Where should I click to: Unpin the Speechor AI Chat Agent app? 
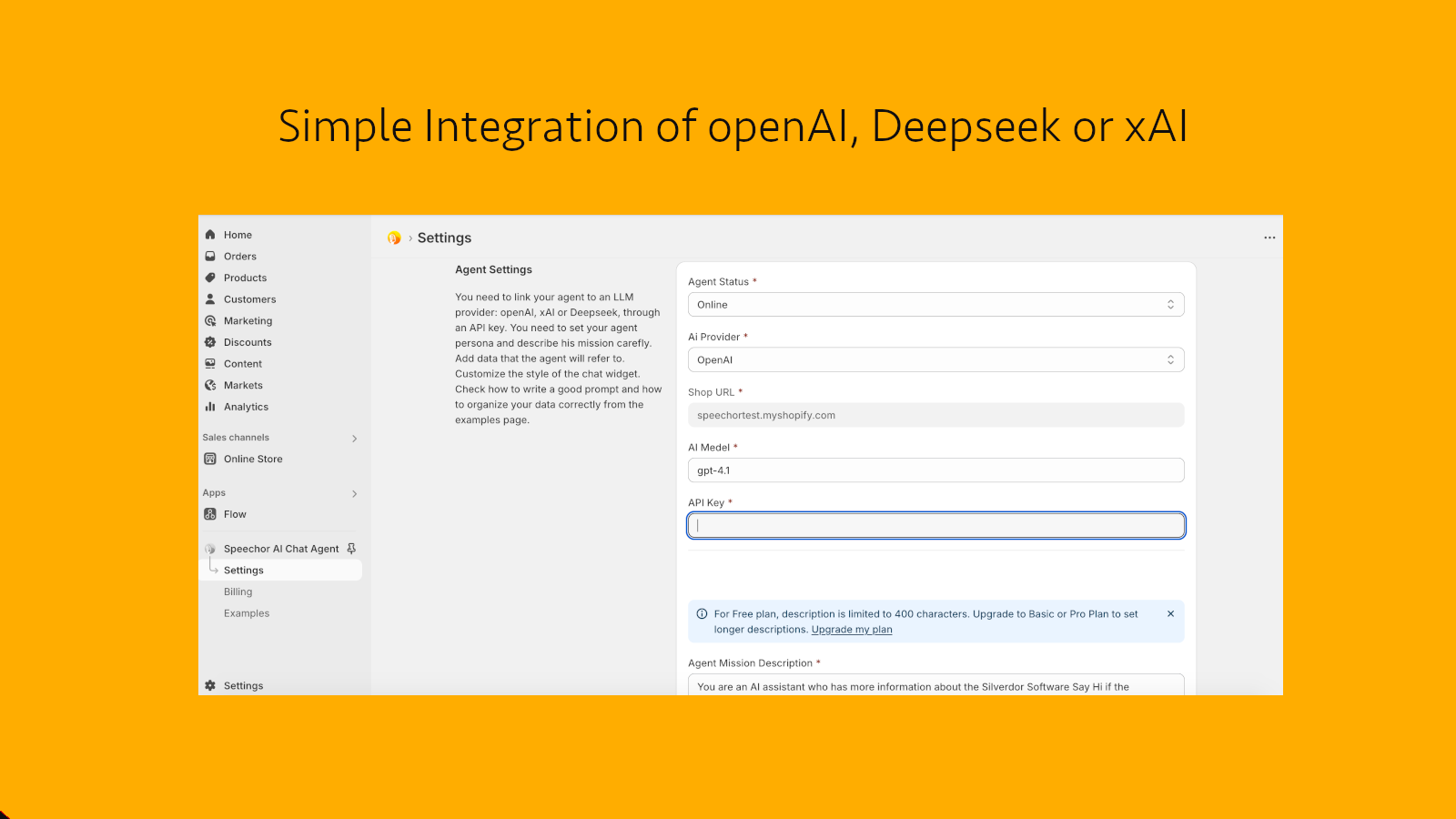point(351,549)
